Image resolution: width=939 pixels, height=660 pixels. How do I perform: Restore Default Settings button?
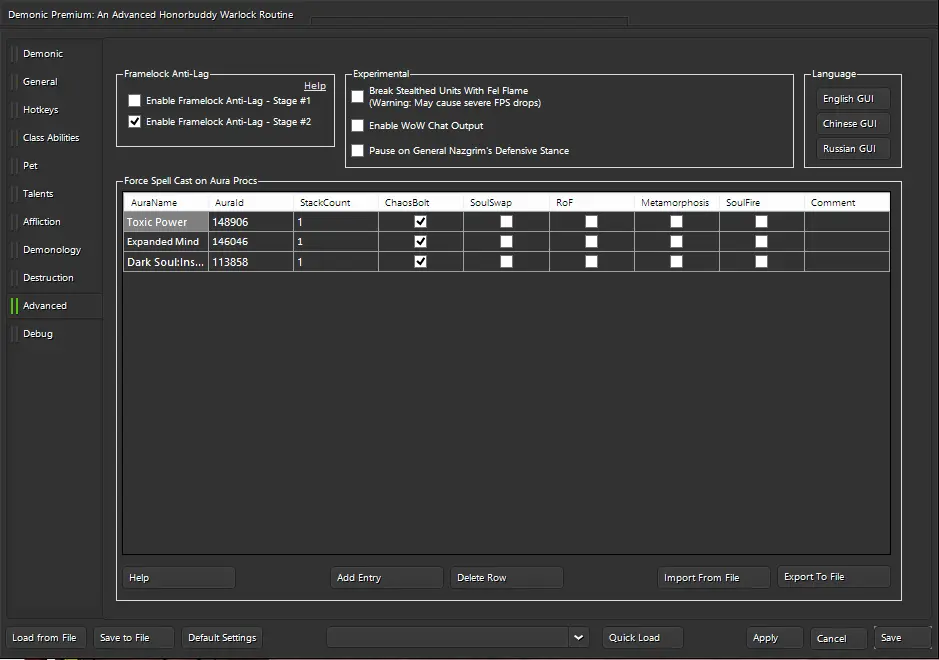coord(222,638)
